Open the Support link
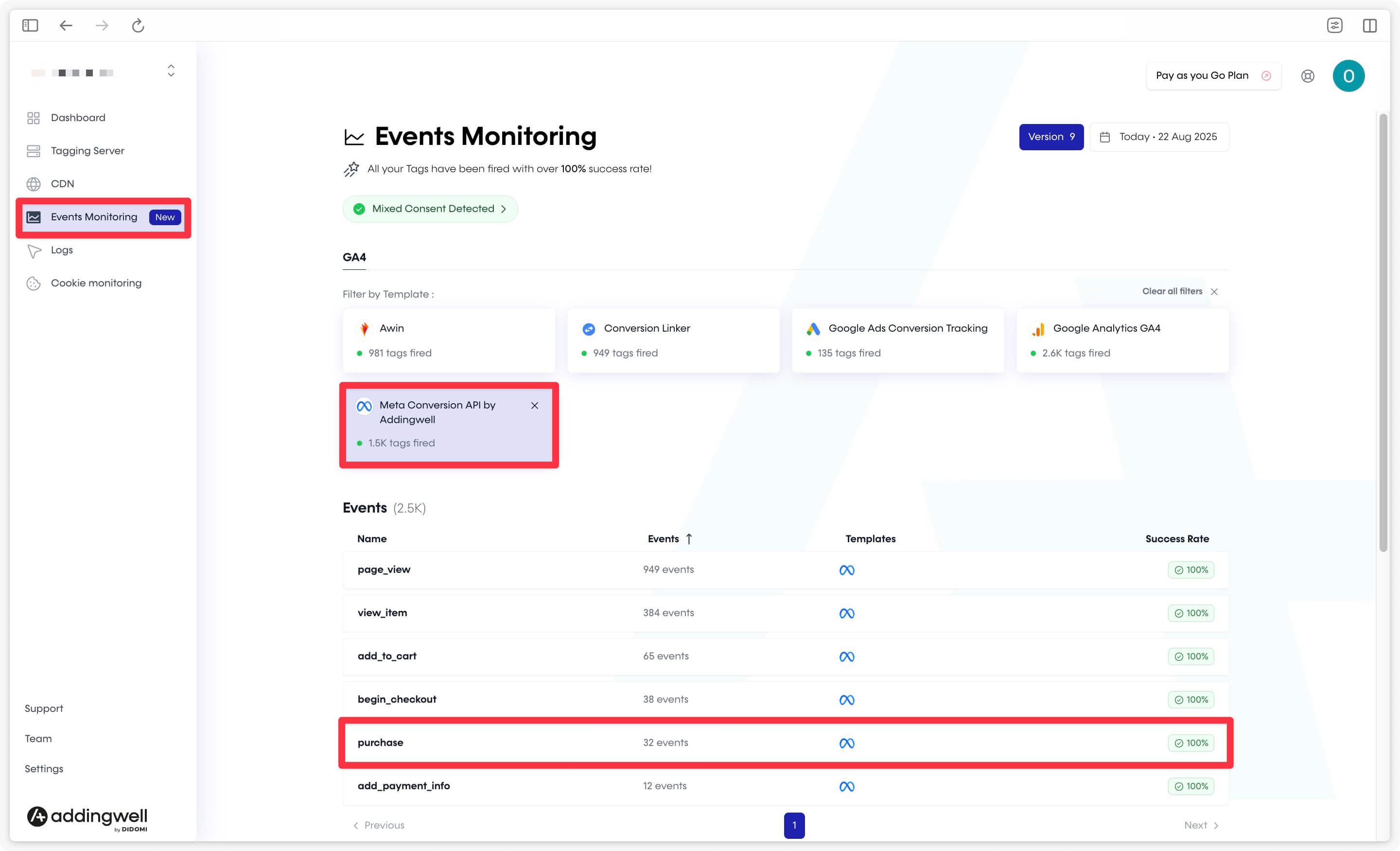 click(x=44, y=709)
